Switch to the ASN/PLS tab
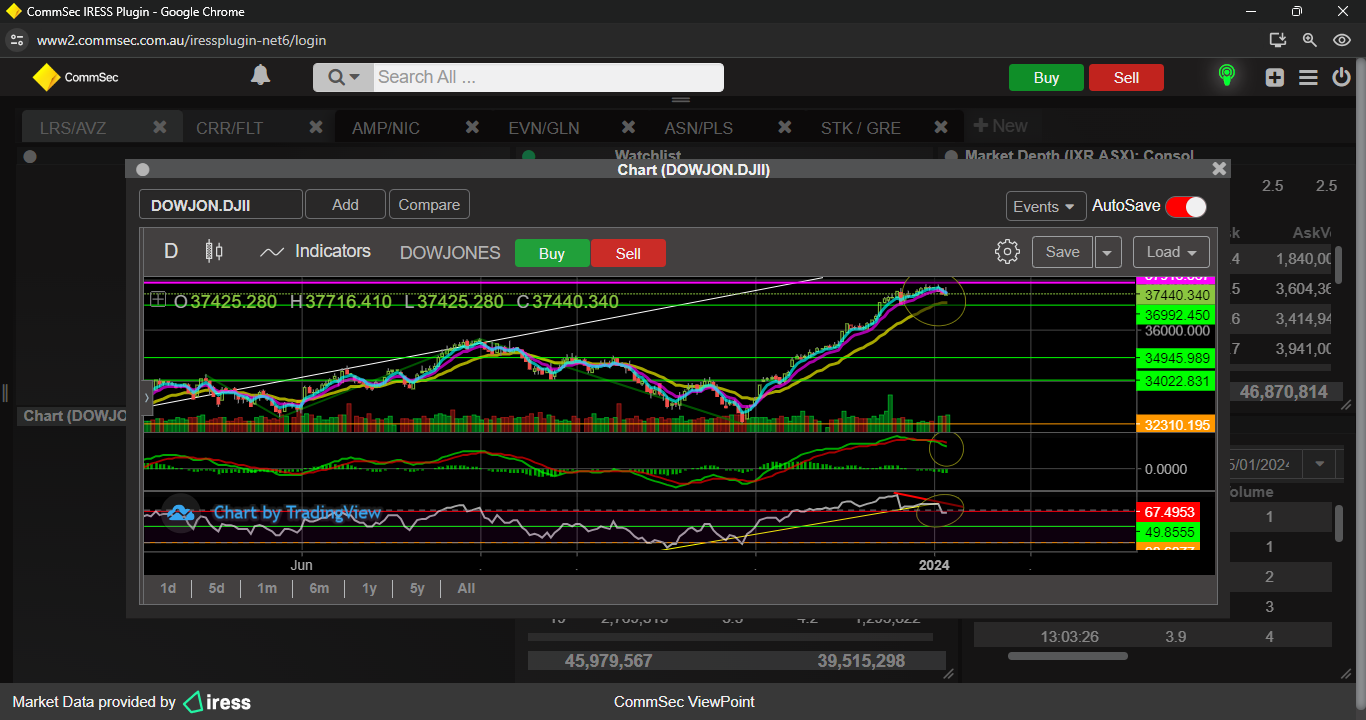Image resolution: width=1366 pixels, height=720 pixels. point(699,128)
